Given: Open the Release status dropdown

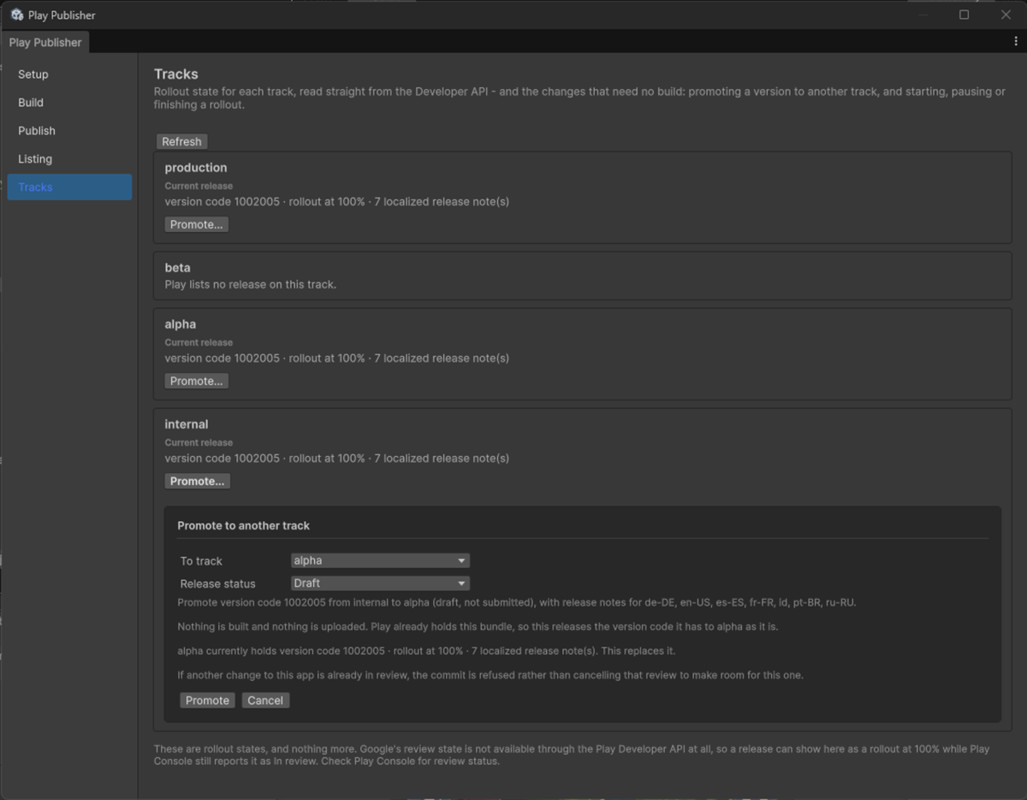Looking at the screenshot, I should tap(380, 583).
